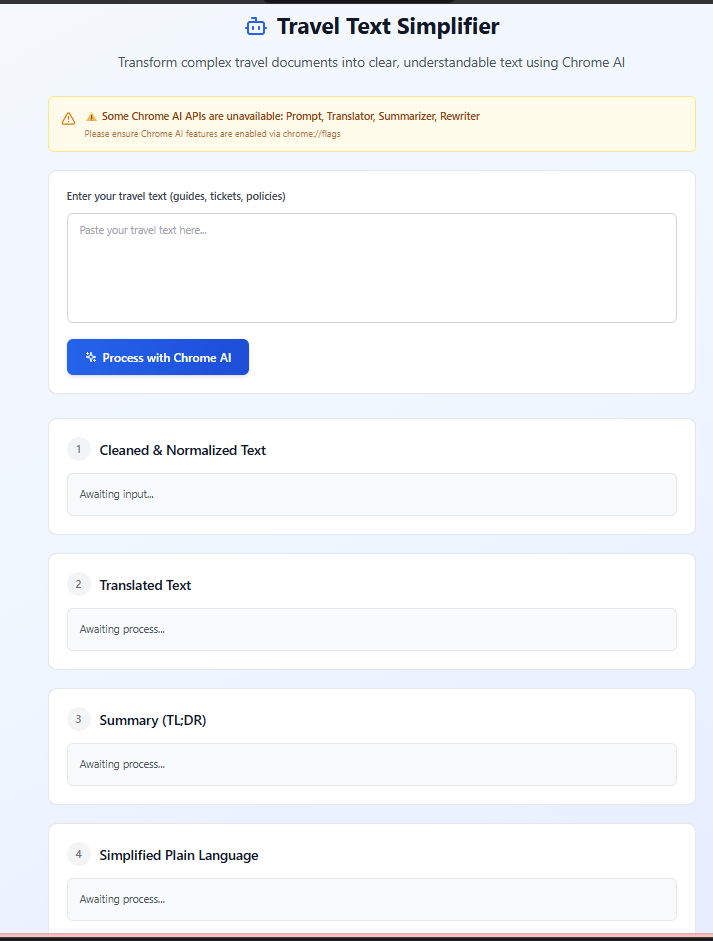Click the sparkle icon on Process button
Viewport: 713px width, 941px height.
click(x=91, y=357)
